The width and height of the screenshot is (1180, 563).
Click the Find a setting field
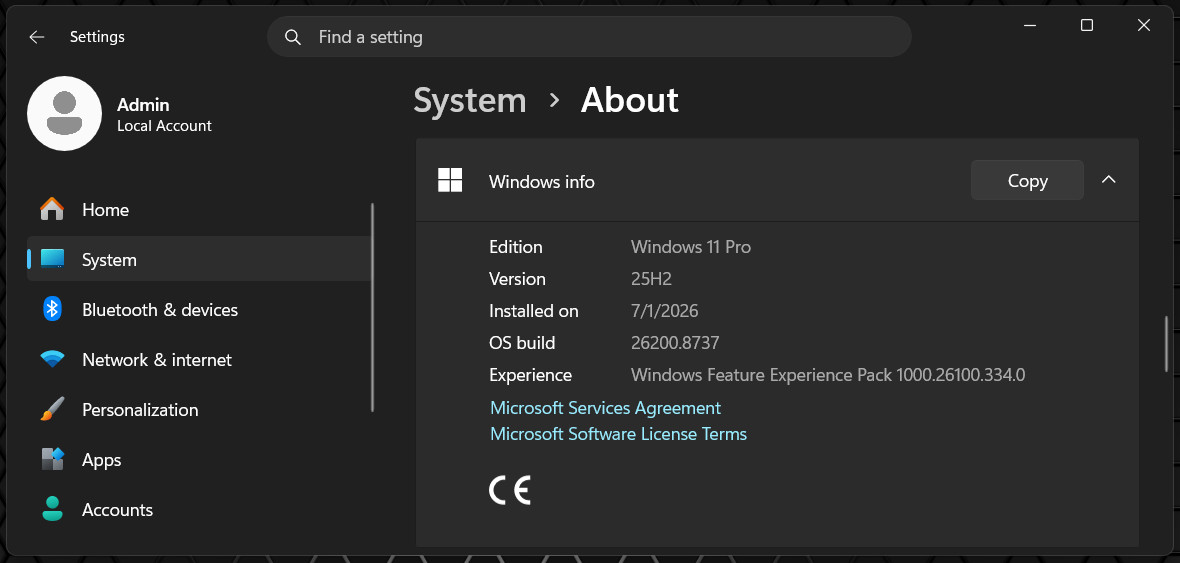[589, 37]
